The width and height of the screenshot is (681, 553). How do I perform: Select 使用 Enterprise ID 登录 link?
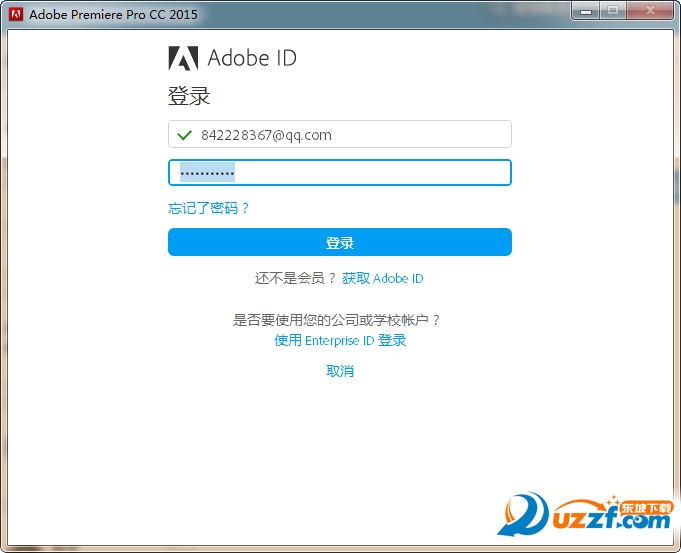(340, 340)
